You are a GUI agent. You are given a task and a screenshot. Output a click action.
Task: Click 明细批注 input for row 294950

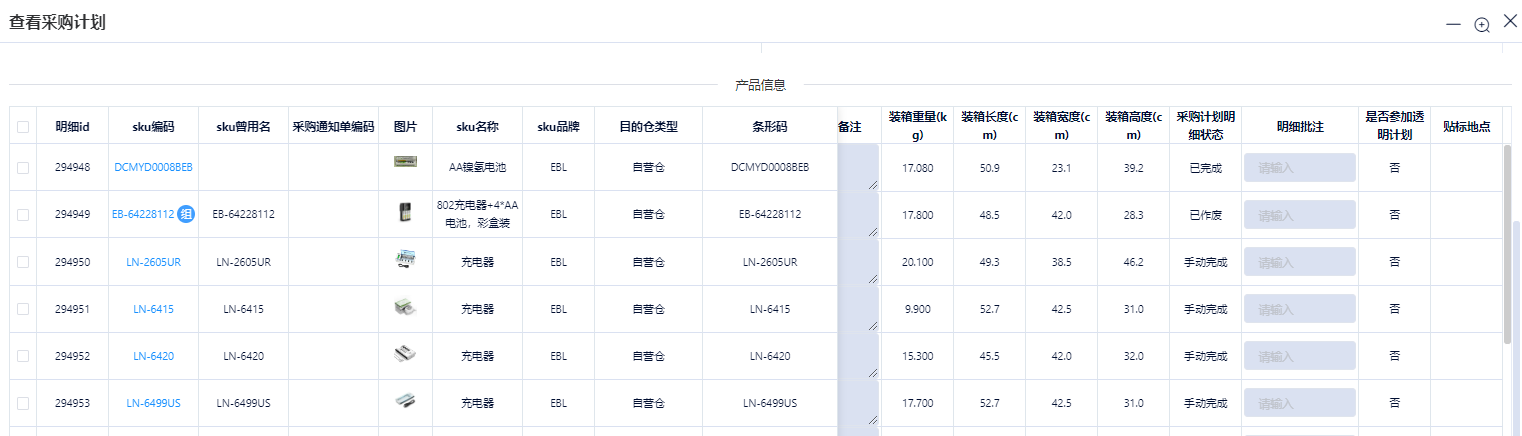[1299, 262]
